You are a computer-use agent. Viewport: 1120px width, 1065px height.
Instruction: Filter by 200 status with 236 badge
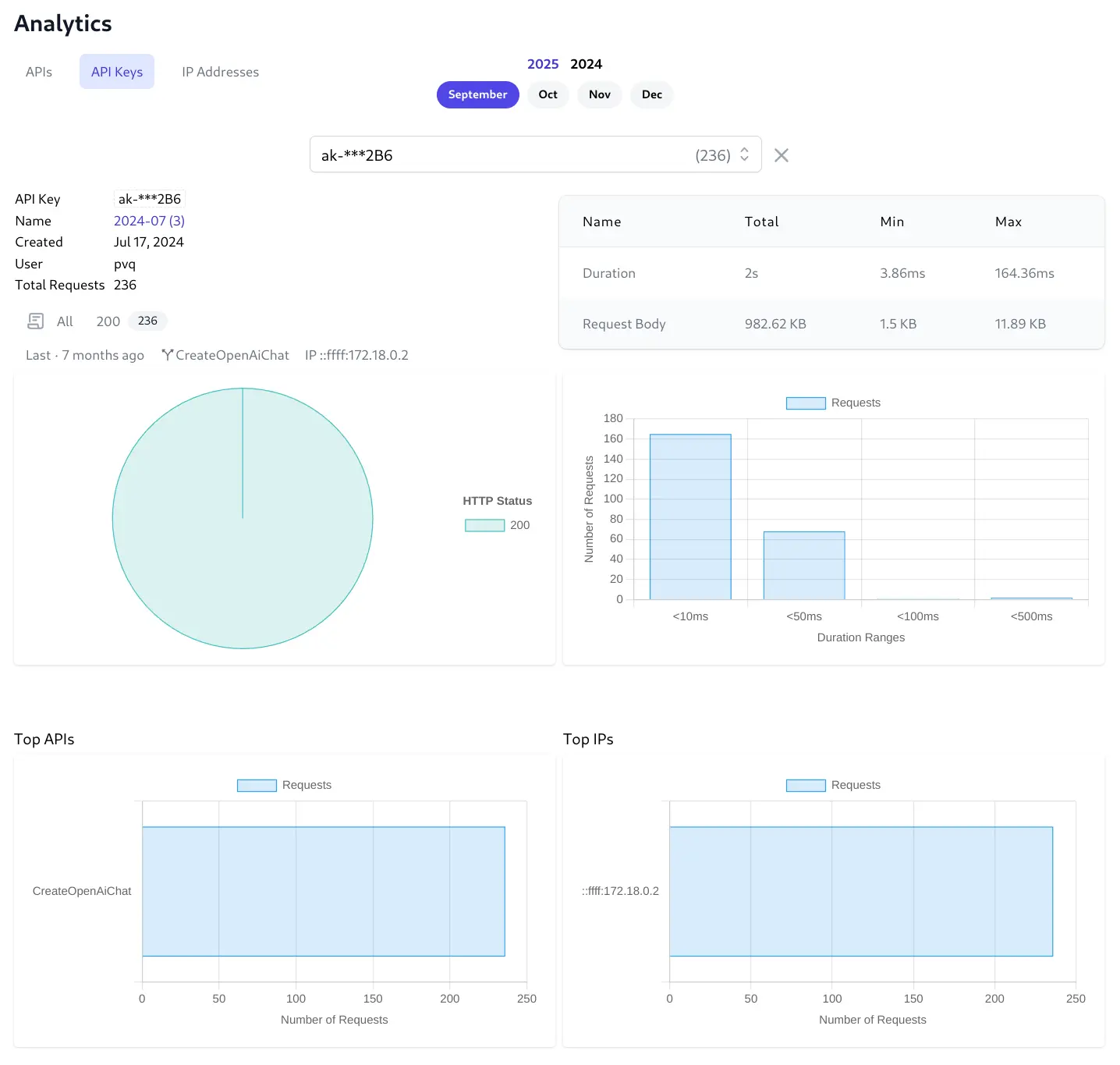[130, 321]
